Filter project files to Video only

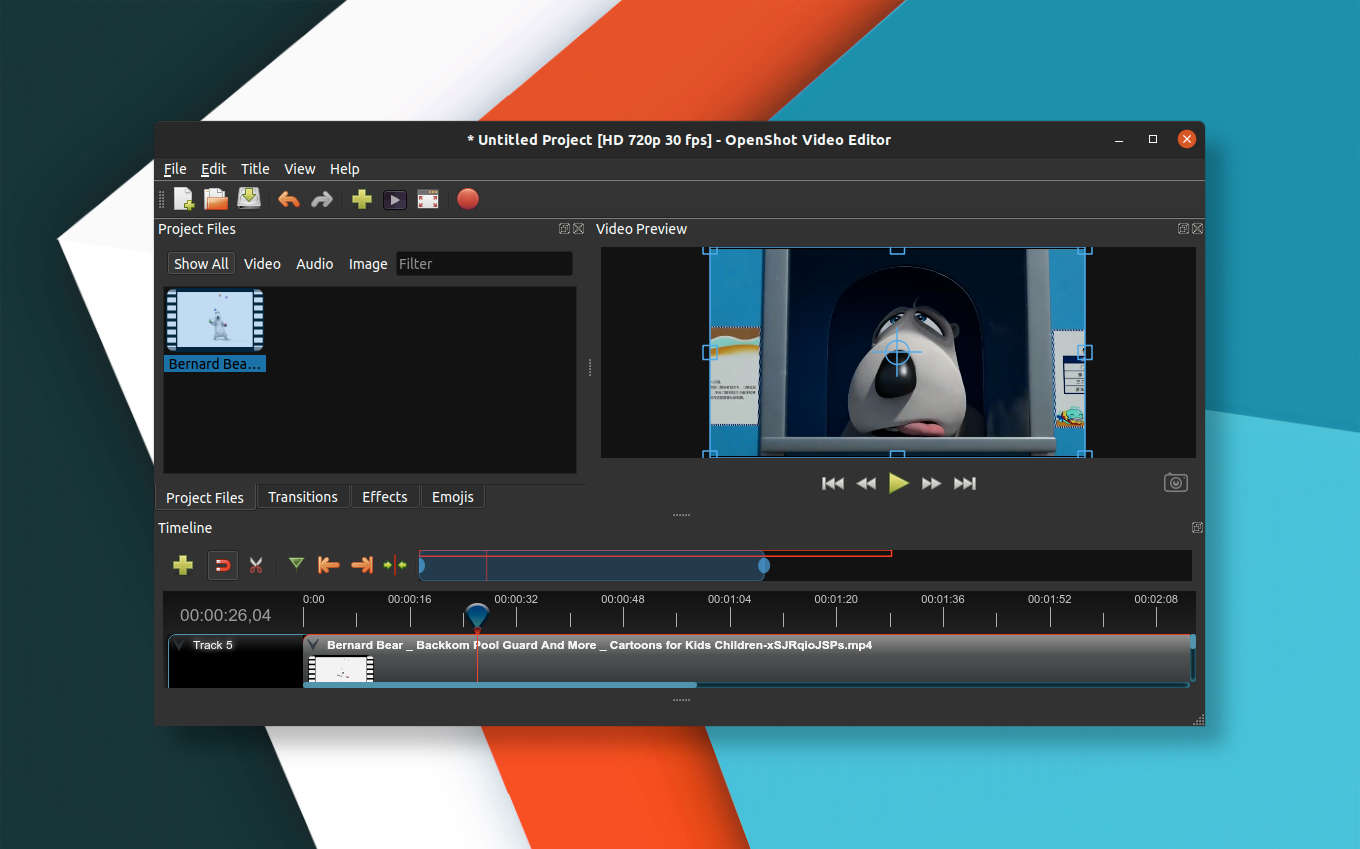click(262, 263)
